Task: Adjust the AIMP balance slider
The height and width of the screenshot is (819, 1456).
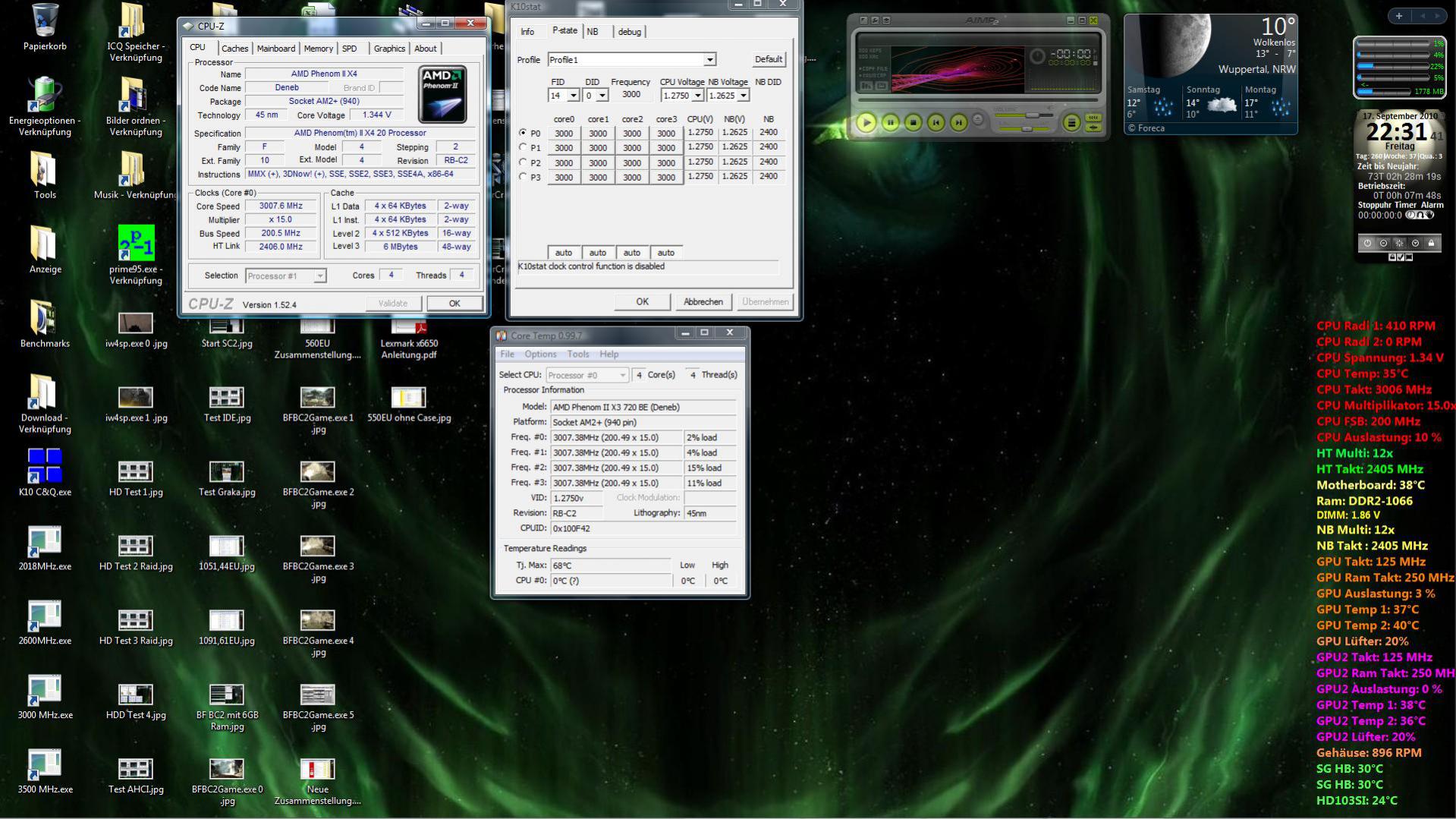Action: (1027, 128)
